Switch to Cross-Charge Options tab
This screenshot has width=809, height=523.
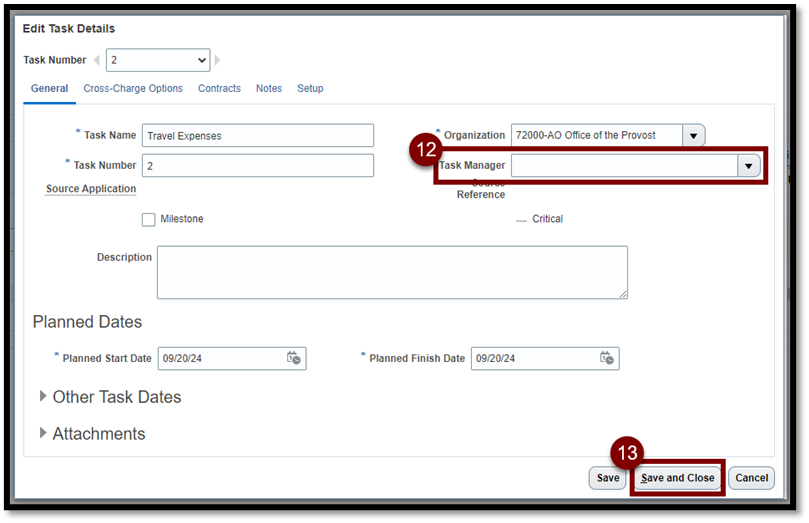133,89
